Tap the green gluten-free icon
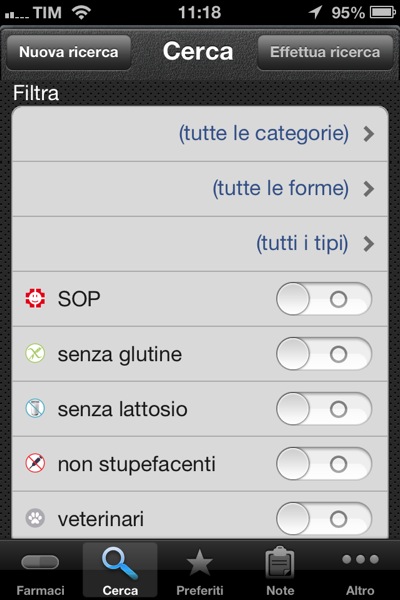The image size is (400, 600). 35,354
